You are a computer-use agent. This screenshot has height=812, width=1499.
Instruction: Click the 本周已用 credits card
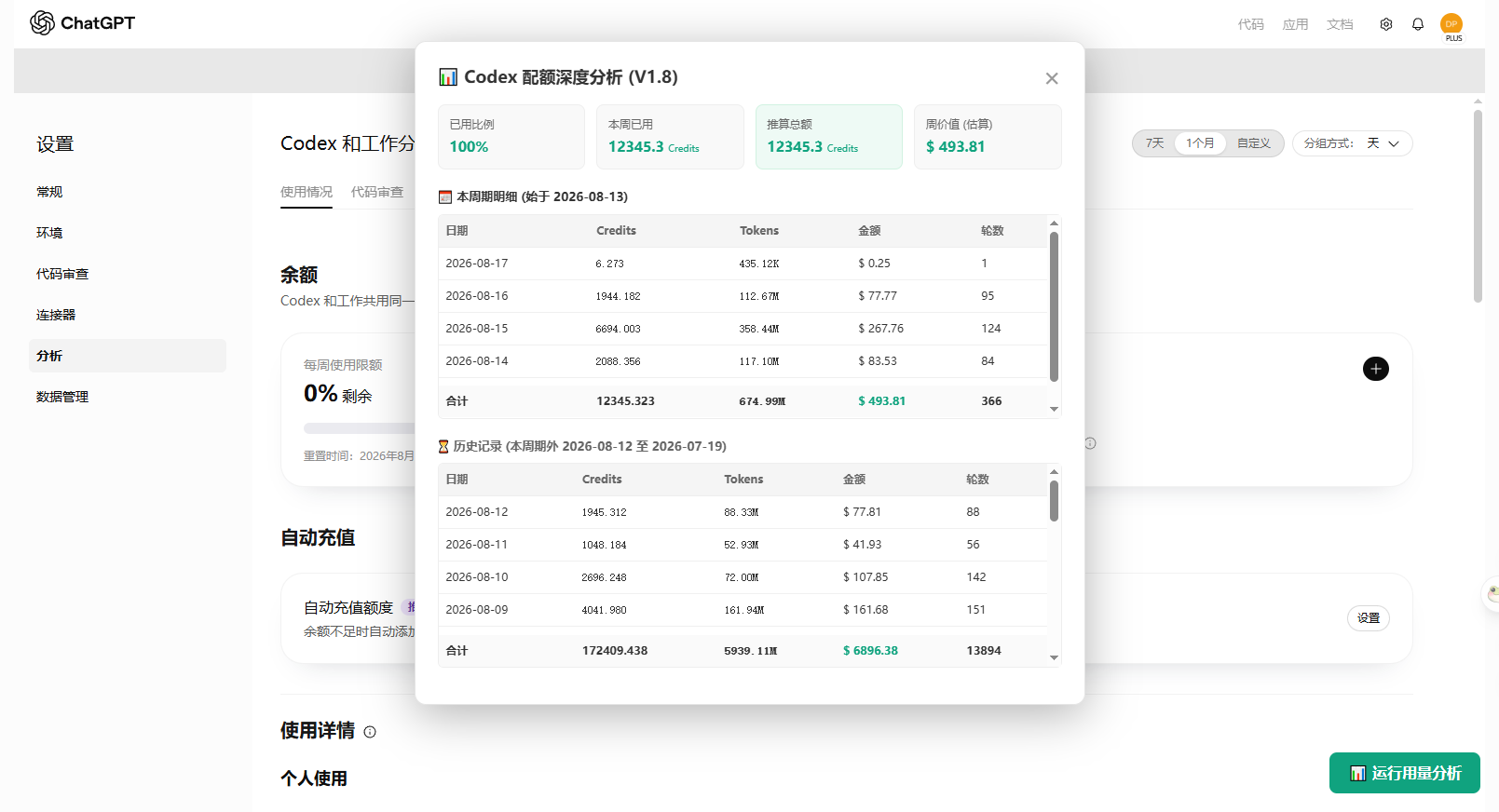click(x=670, y=137)
